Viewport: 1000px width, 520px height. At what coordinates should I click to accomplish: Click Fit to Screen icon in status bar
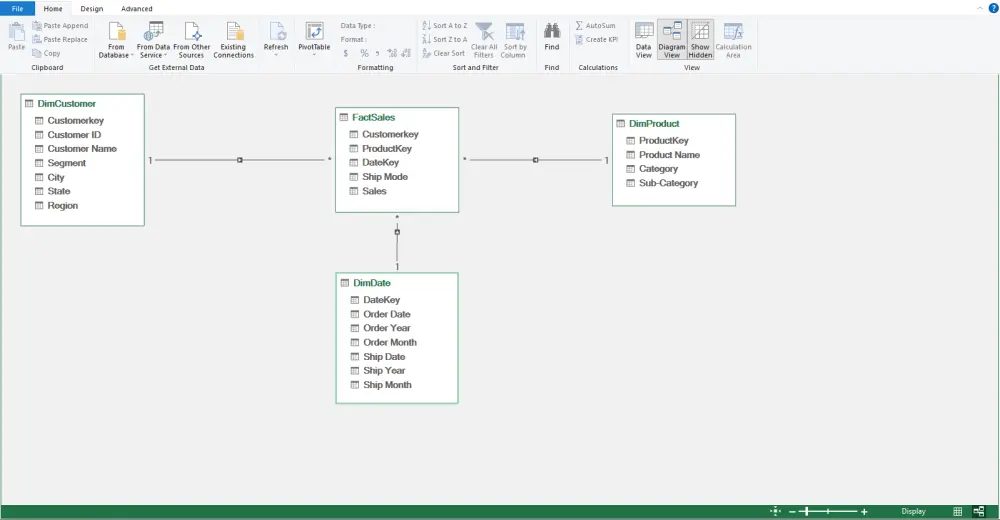(x=775, y=511)
